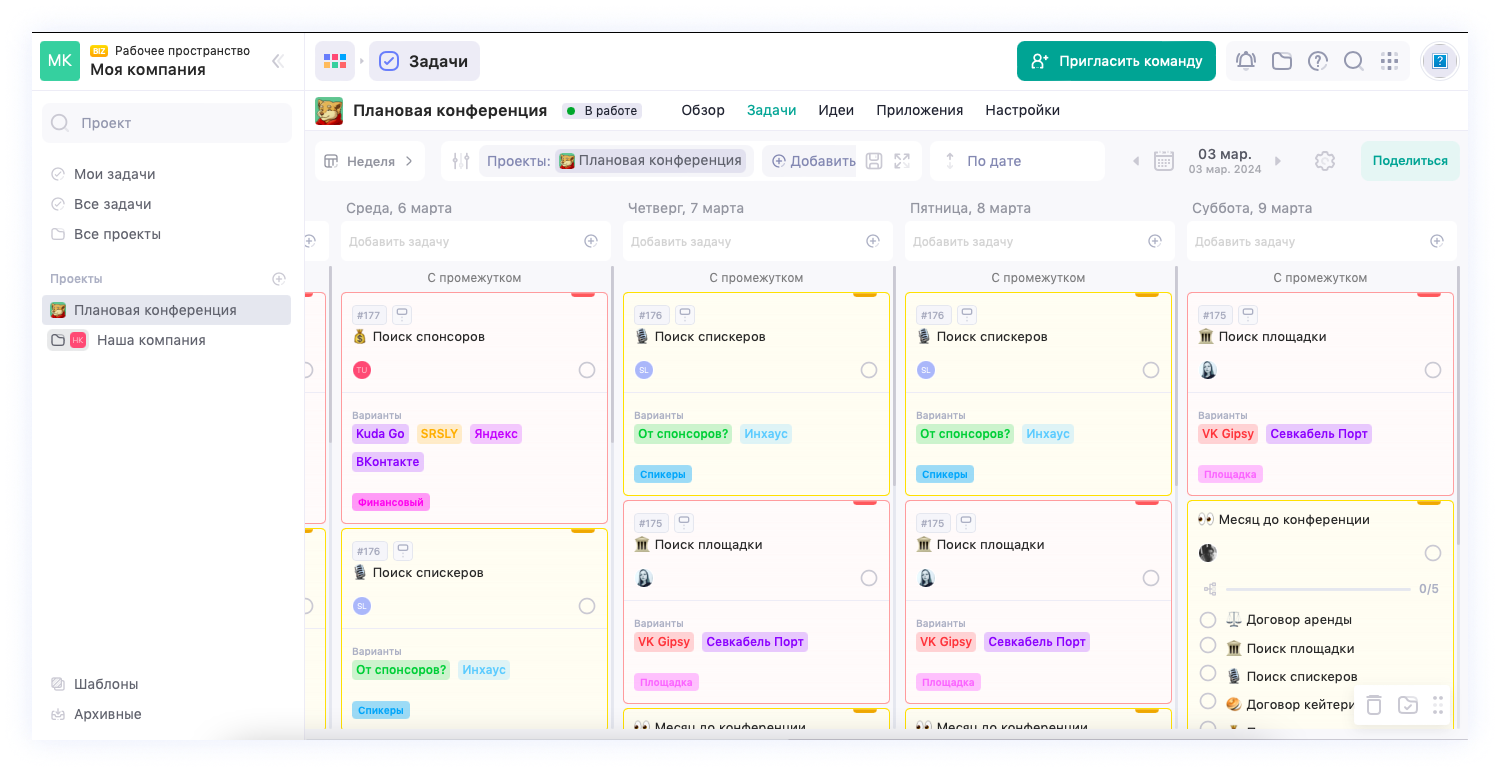Collapse the sidebar with double chevron
This screenshot has width=1500, height=772.
click(x=278, y=61)
